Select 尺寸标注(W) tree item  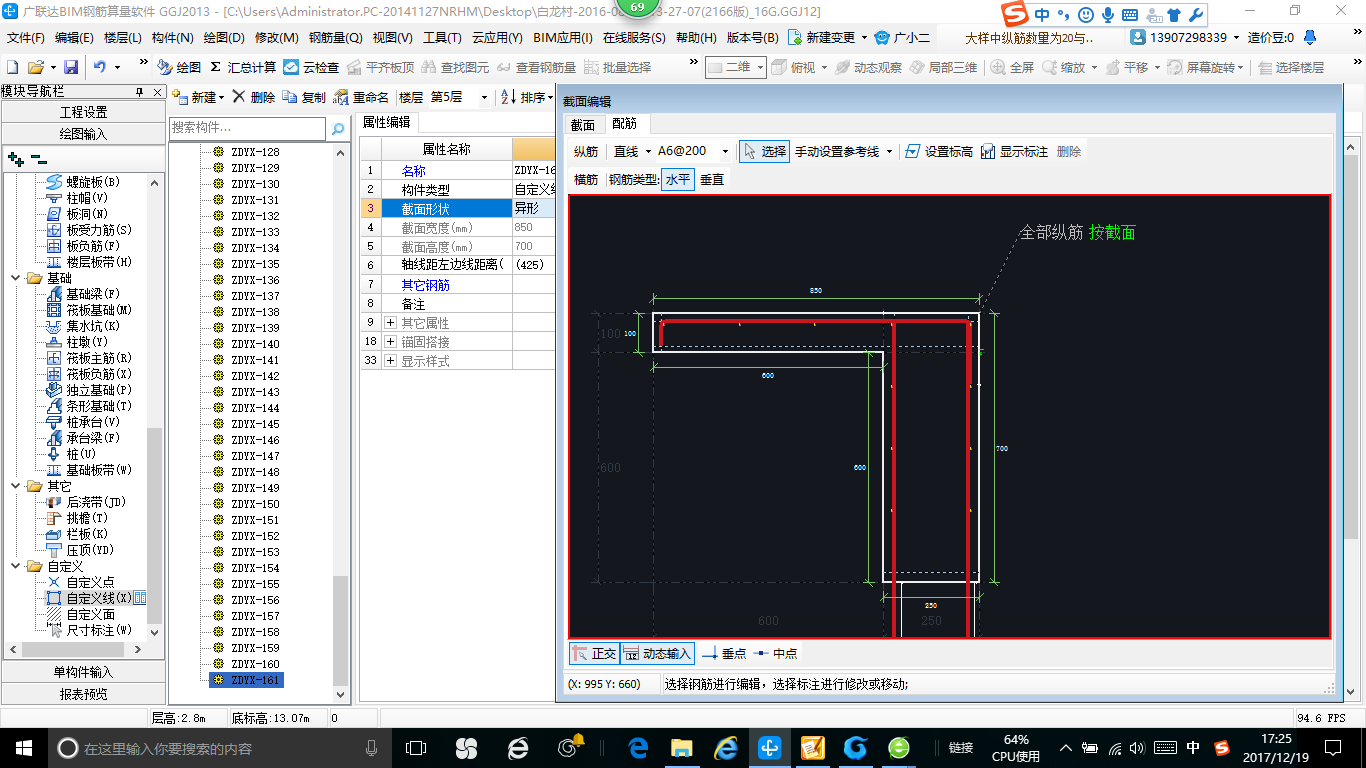point(88,630)
